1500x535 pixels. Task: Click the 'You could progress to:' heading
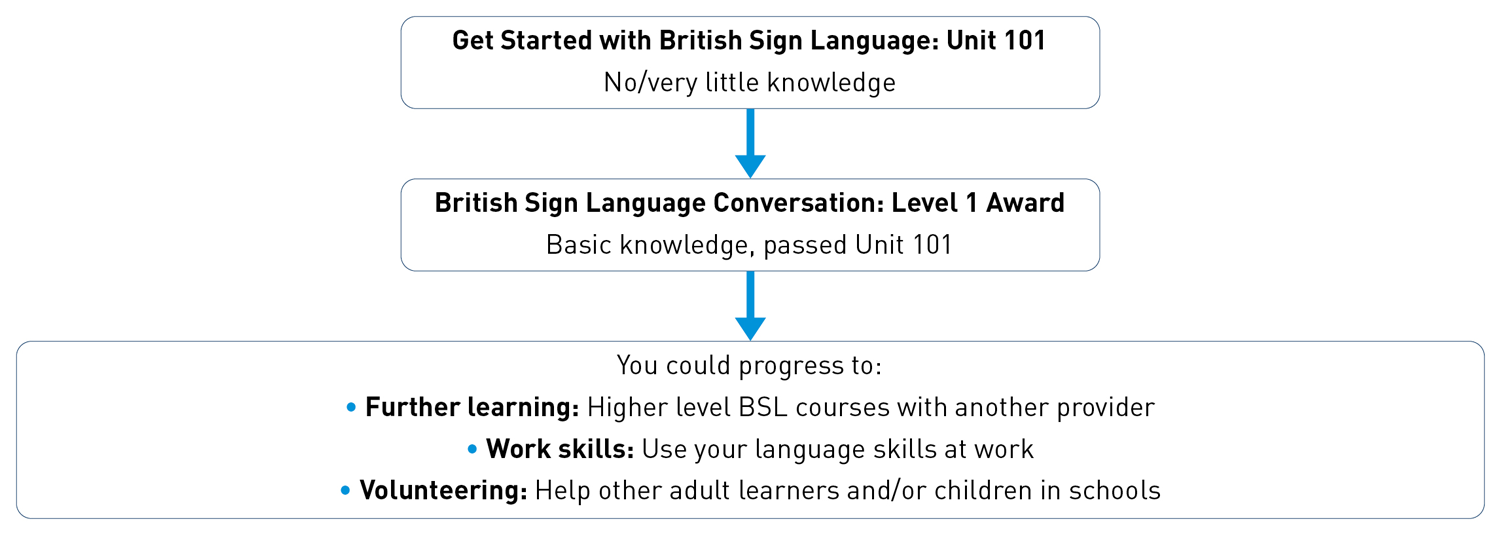click(749, 365)
